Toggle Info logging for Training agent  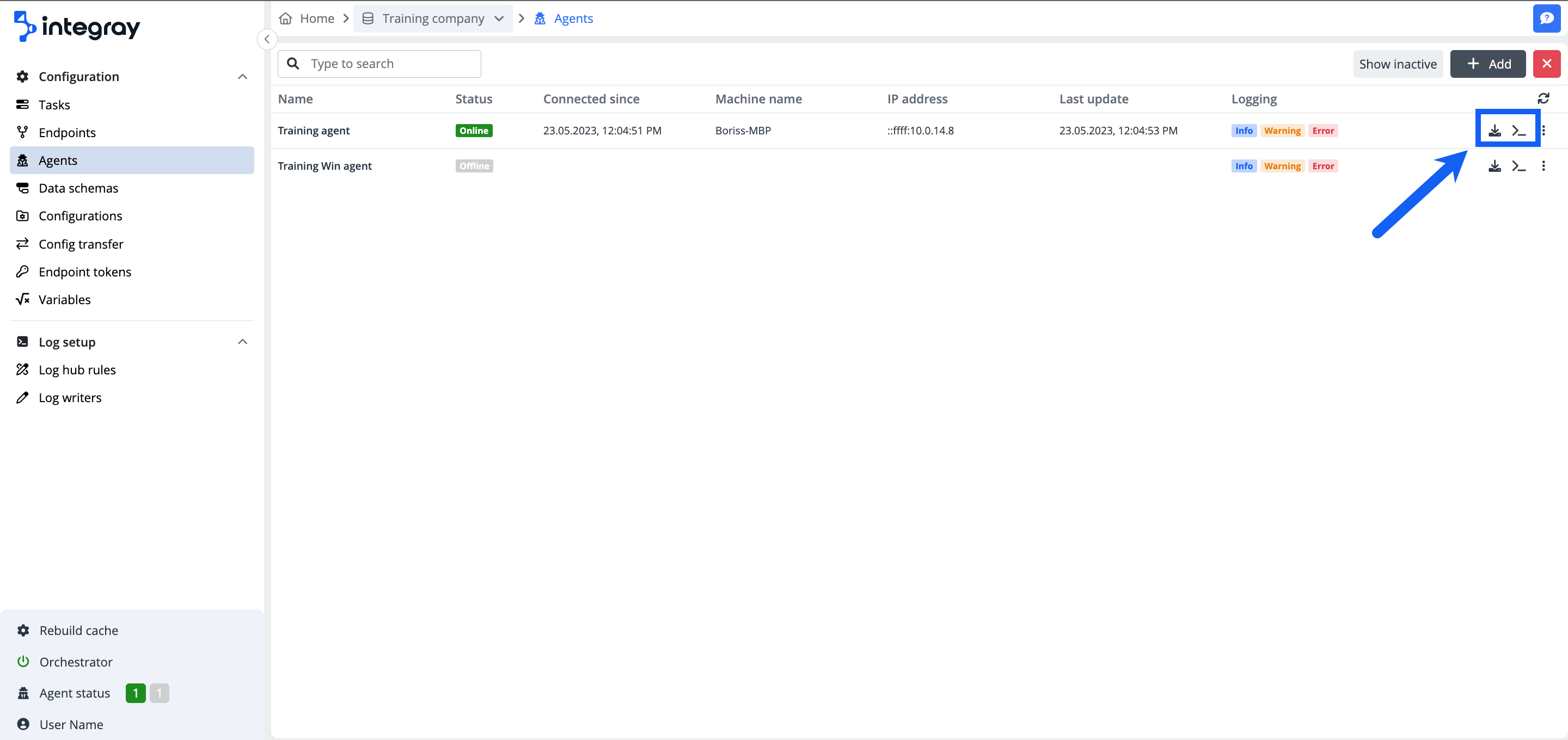click(x=1244, y=130)
